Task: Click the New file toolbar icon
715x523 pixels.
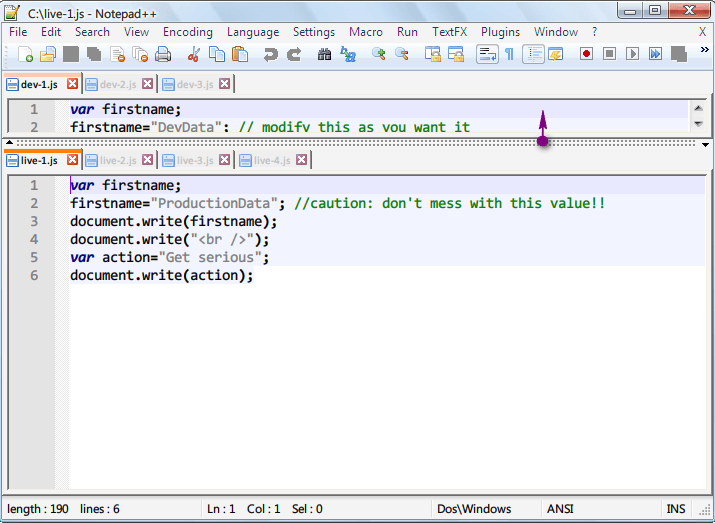Action: click(x=25, y=54)
